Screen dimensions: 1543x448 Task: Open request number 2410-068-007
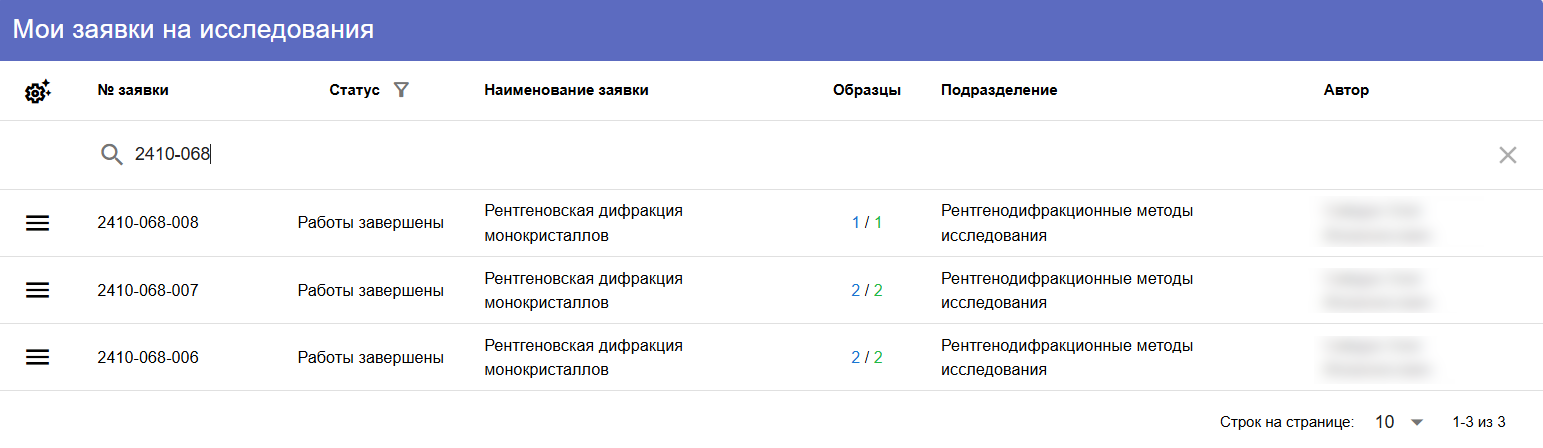(x=148, y=290)
